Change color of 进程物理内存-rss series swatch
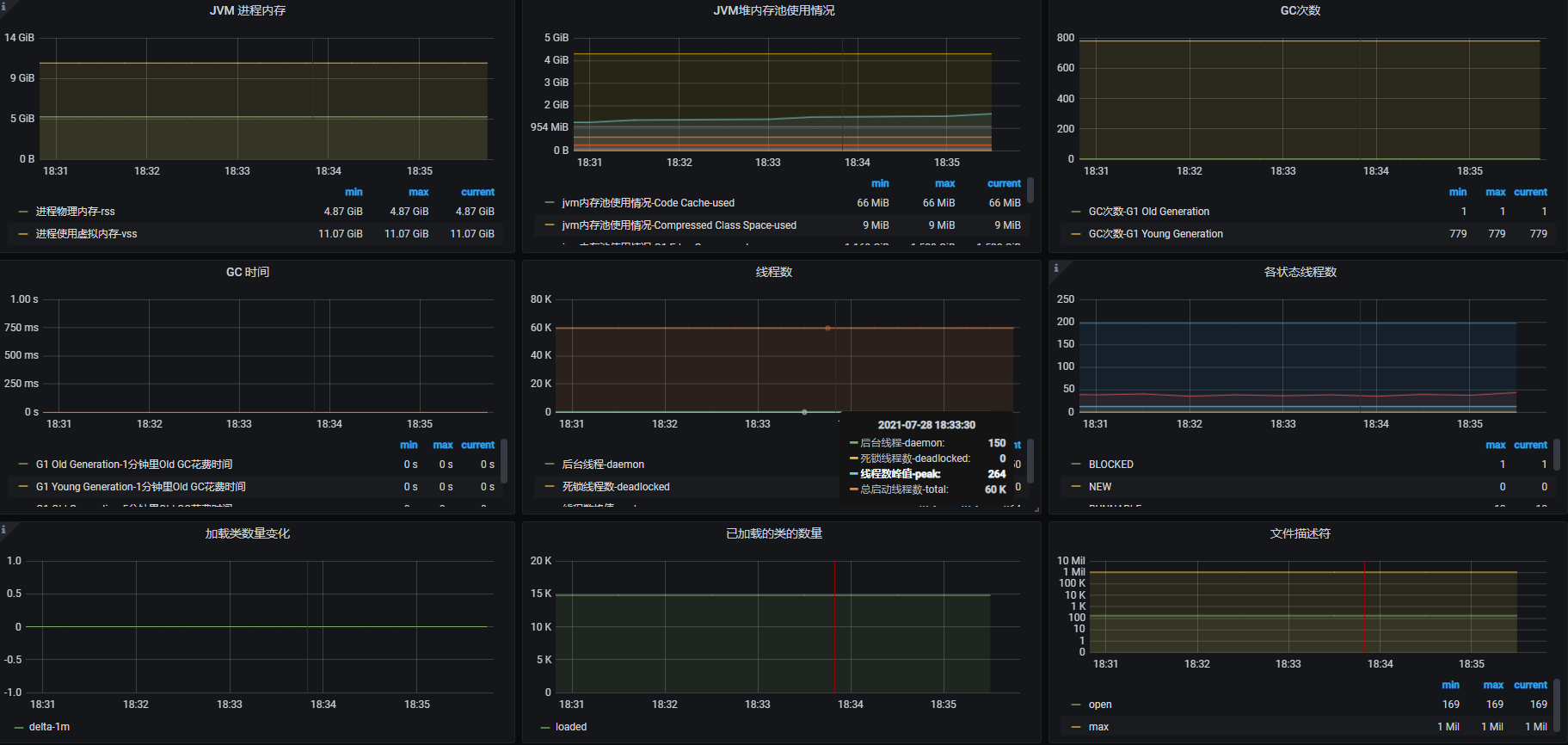Screen dimensions: 1568x745 click(23, 212)
